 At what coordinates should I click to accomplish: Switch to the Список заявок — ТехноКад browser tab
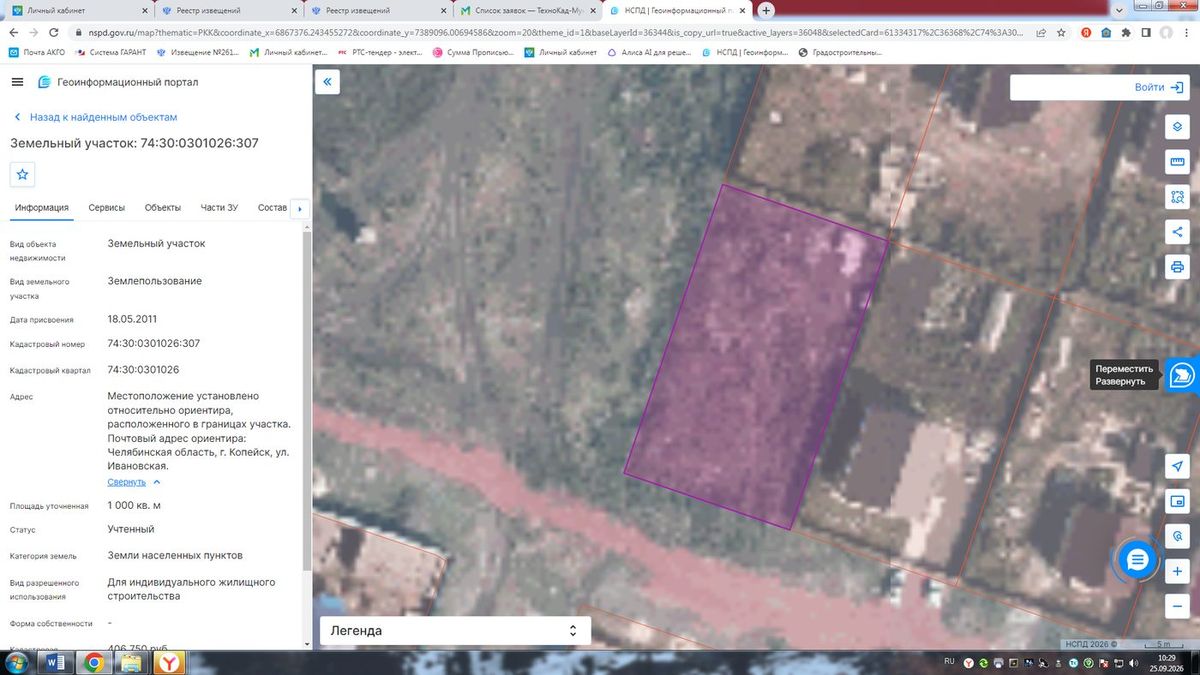(526, 10)
